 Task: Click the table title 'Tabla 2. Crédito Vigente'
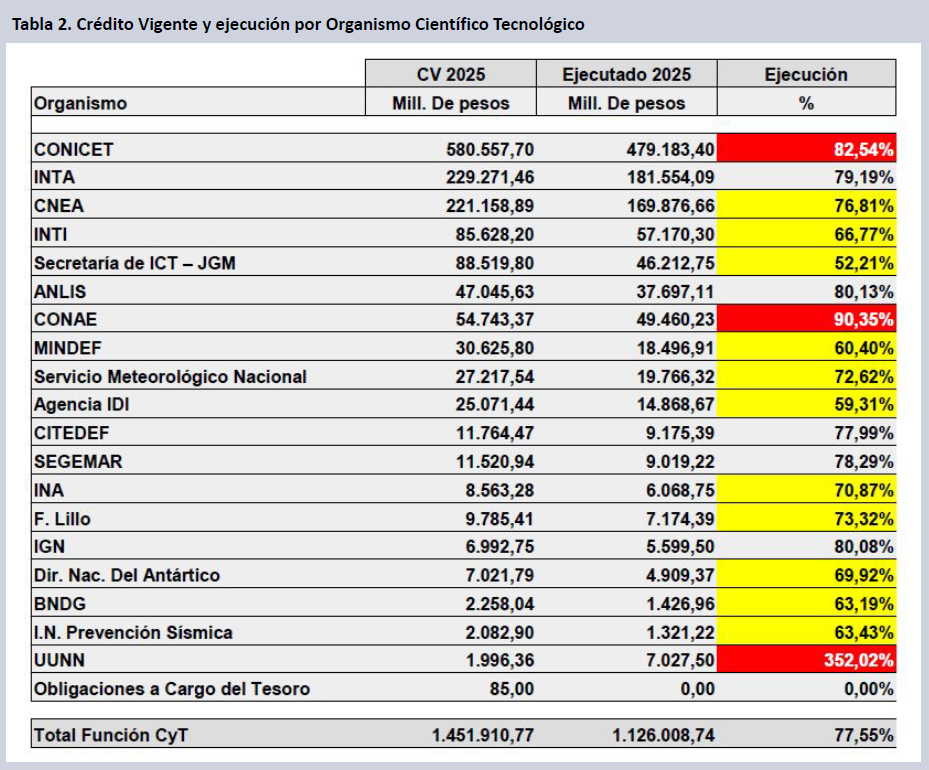coord(298,24)
